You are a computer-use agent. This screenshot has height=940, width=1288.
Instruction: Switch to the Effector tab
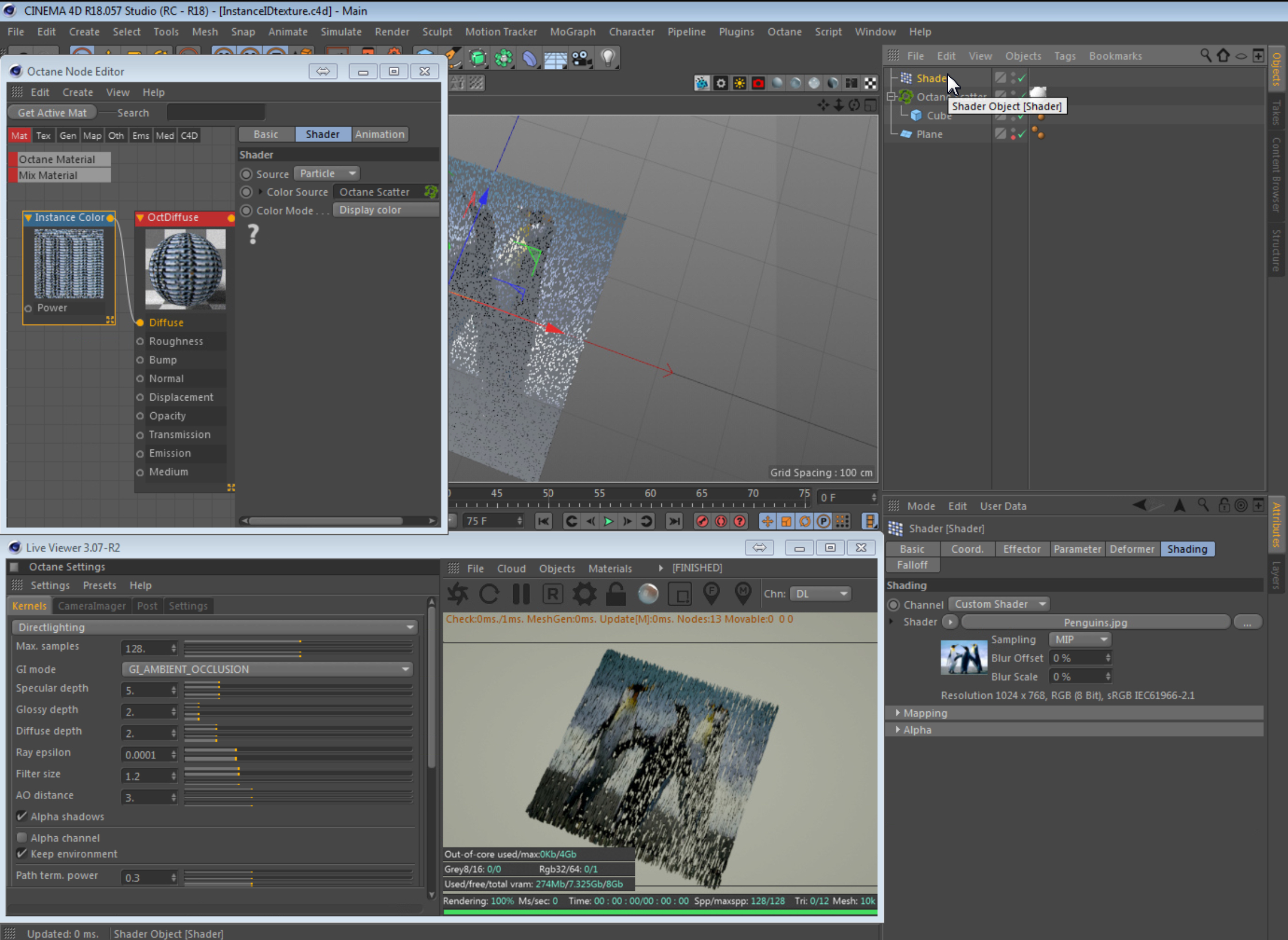[1021, 549]
